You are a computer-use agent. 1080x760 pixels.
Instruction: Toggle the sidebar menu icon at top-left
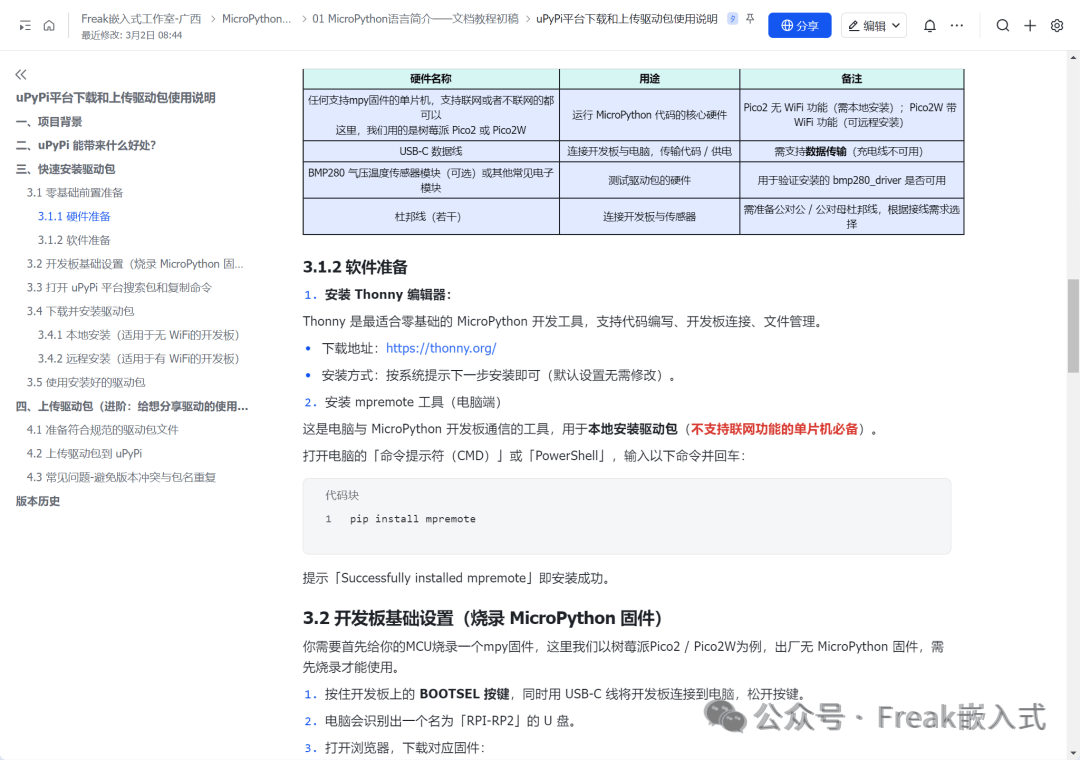24,26
